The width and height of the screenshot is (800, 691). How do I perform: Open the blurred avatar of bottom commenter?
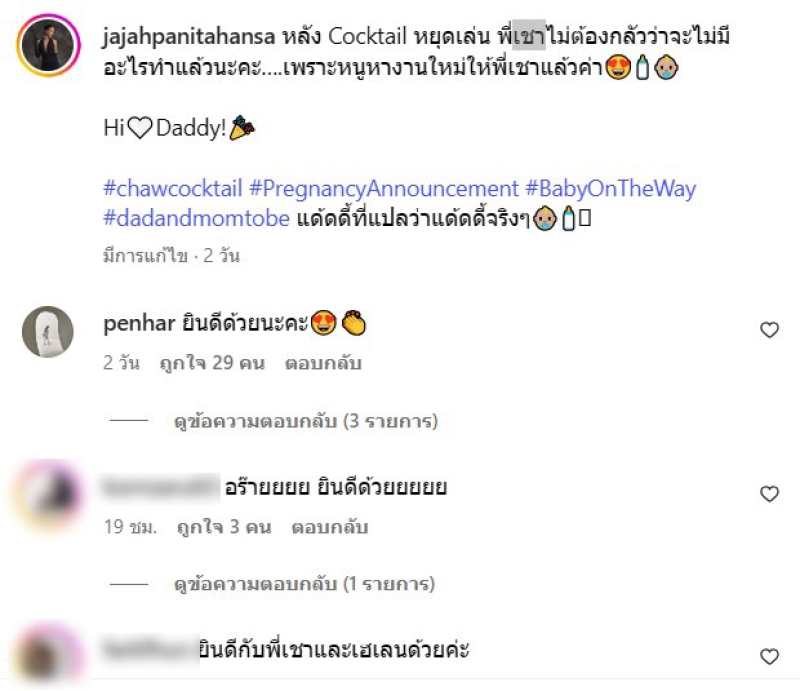(x=48, y=656)
